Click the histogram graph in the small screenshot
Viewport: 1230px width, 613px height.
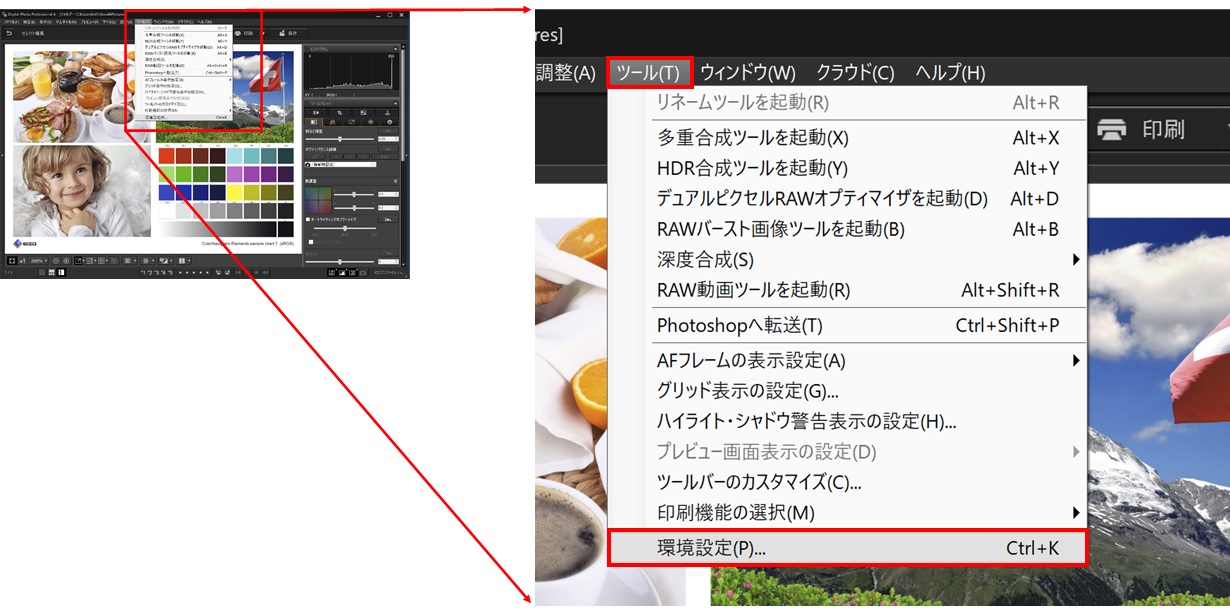click(352, 72)
